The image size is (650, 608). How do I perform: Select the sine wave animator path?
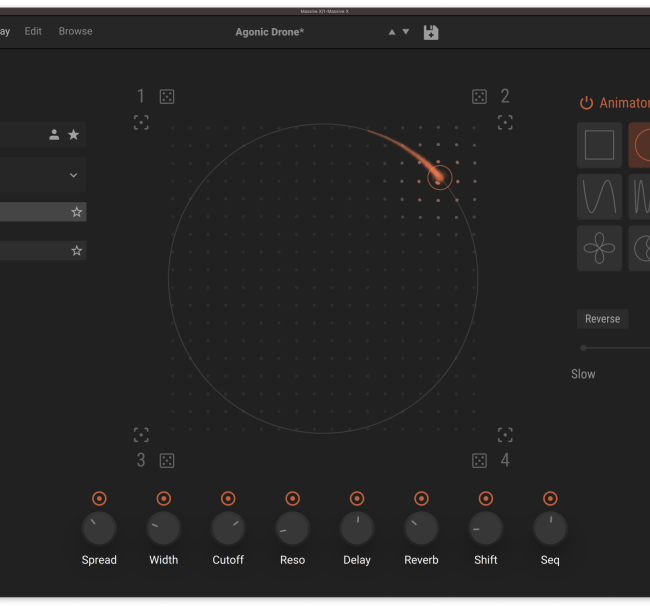599,196
